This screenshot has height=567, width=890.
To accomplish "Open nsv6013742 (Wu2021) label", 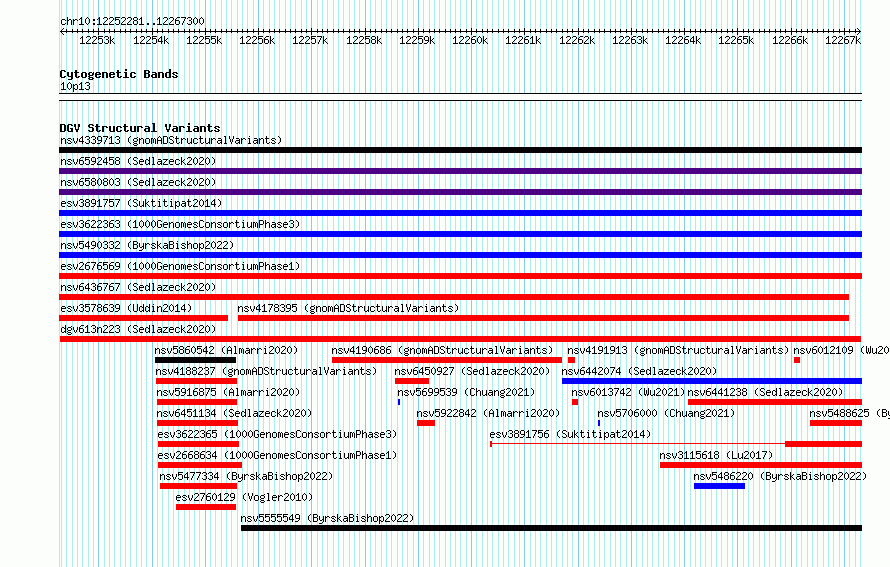I will 628,392.
